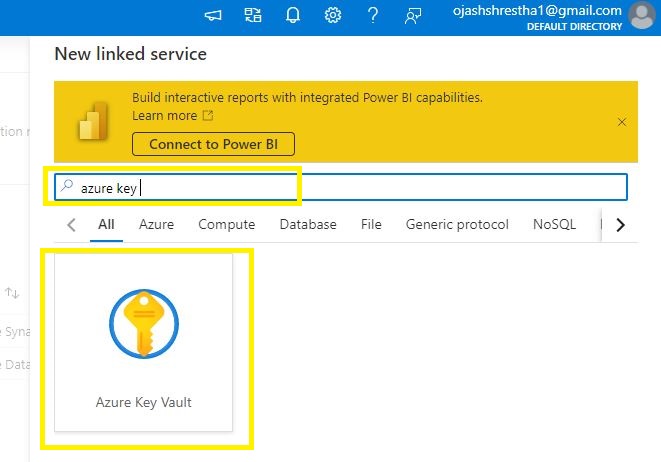Click the announcements megaphone icon
This screenshot has height=462, width=661.
click(213, 15)
